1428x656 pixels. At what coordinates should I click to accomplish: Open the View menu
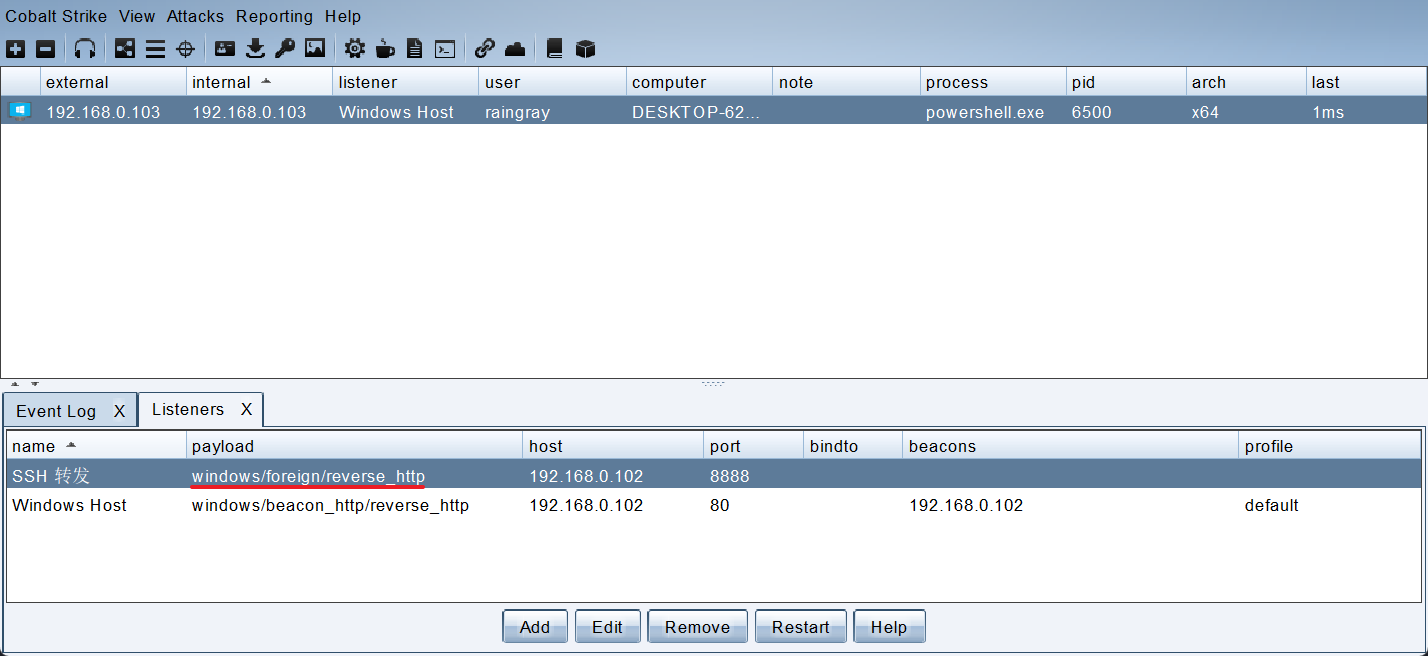137,16
